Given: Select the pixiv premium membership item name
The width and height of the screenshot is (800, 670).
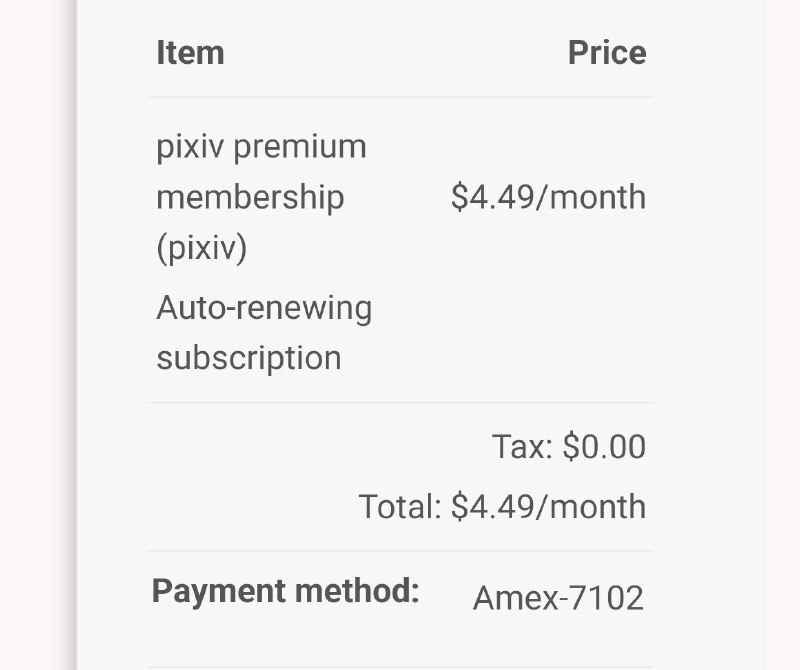Looking at the screenshot, I should click(x=261, y=197).
